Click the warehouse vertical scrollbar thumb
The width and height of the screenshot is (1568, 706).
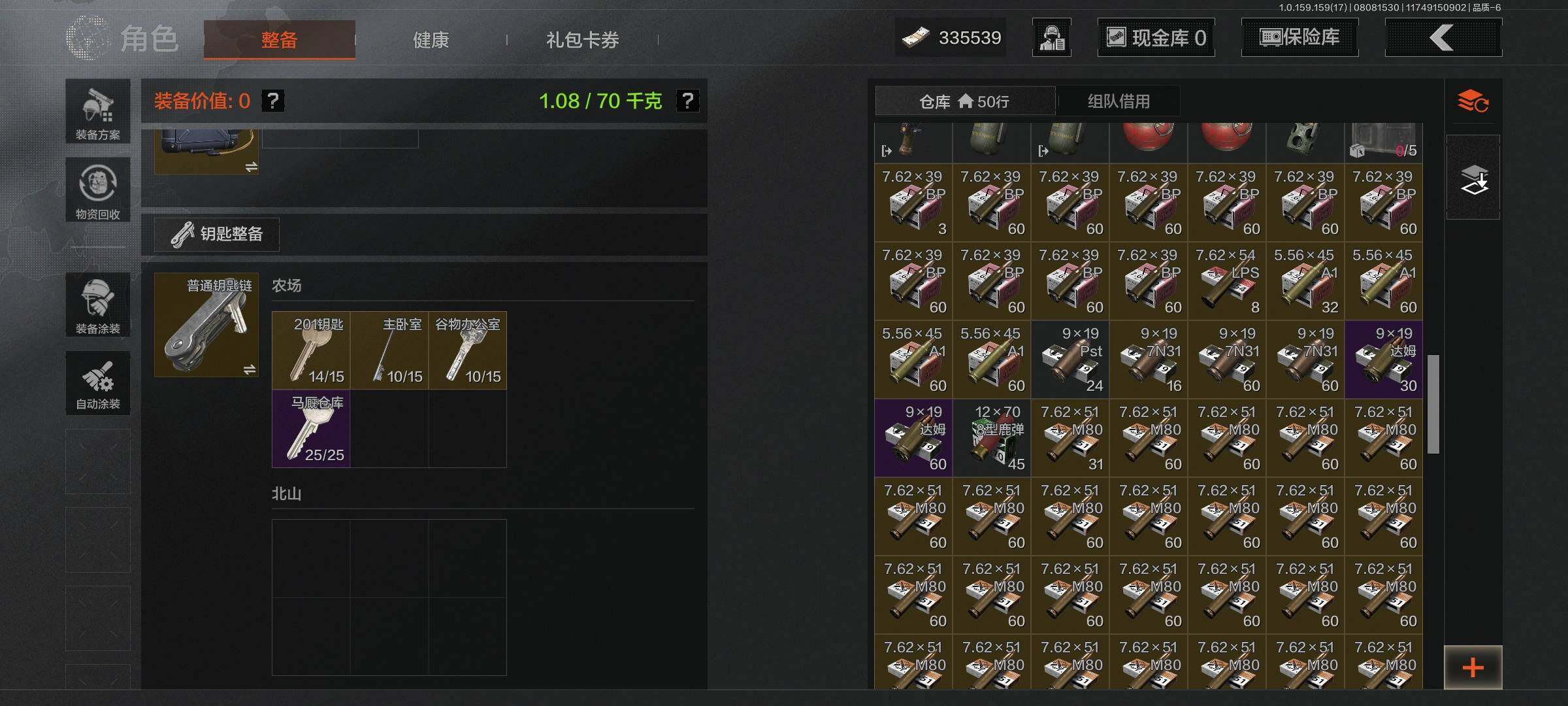point(1433,404)
